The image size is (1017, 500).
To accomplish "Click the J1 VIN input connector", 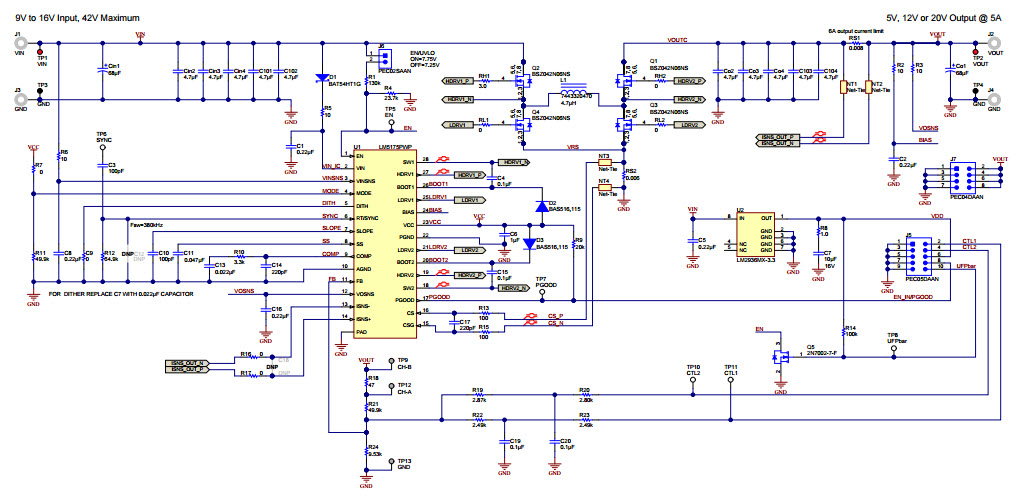I will coord(18,46).
